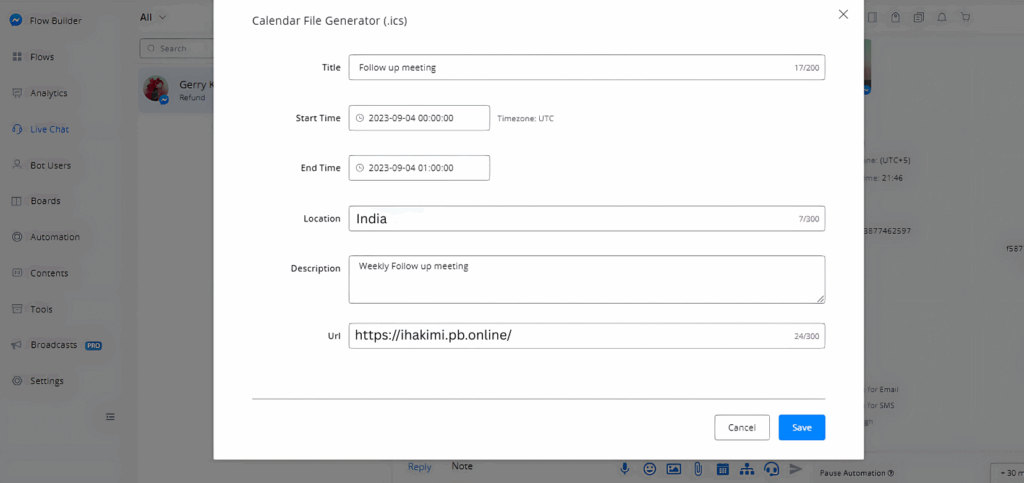Switch to the Note tab
The width and height of the screenshot is (1024, 483).
pyautogui.click(x=462, y=467)
